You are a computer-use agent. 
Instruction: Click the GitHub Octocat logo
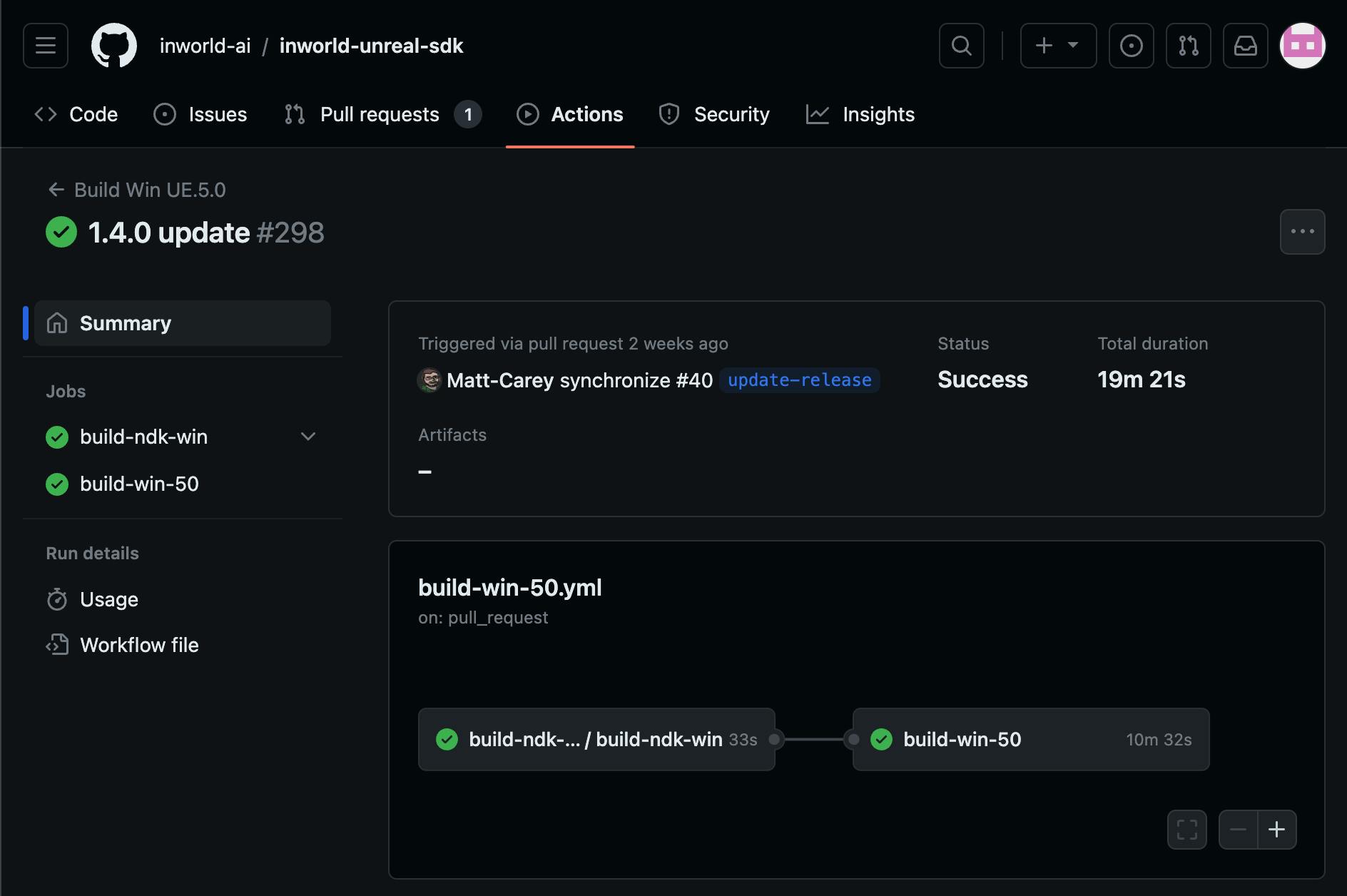point(114,46)
